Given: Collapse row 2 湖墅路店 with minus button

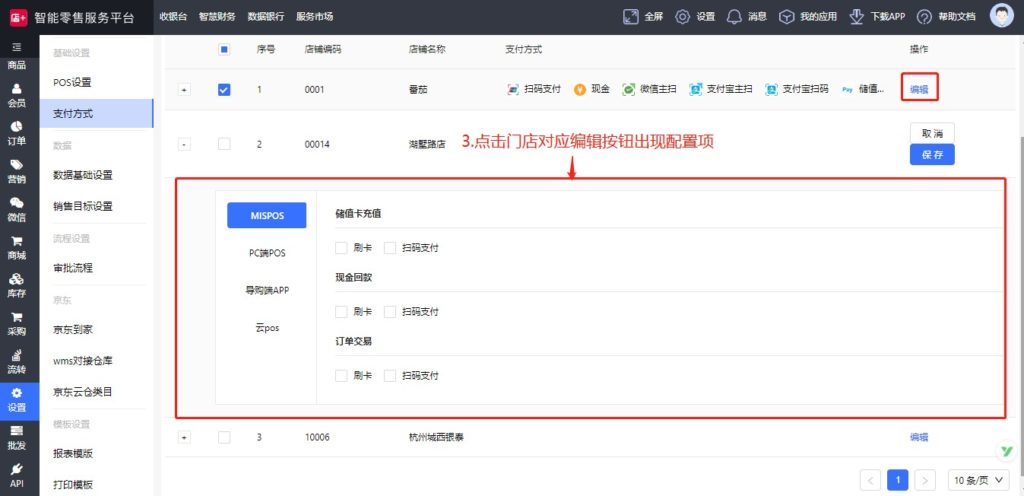Looking at the screenshot, I should [185, 144].
